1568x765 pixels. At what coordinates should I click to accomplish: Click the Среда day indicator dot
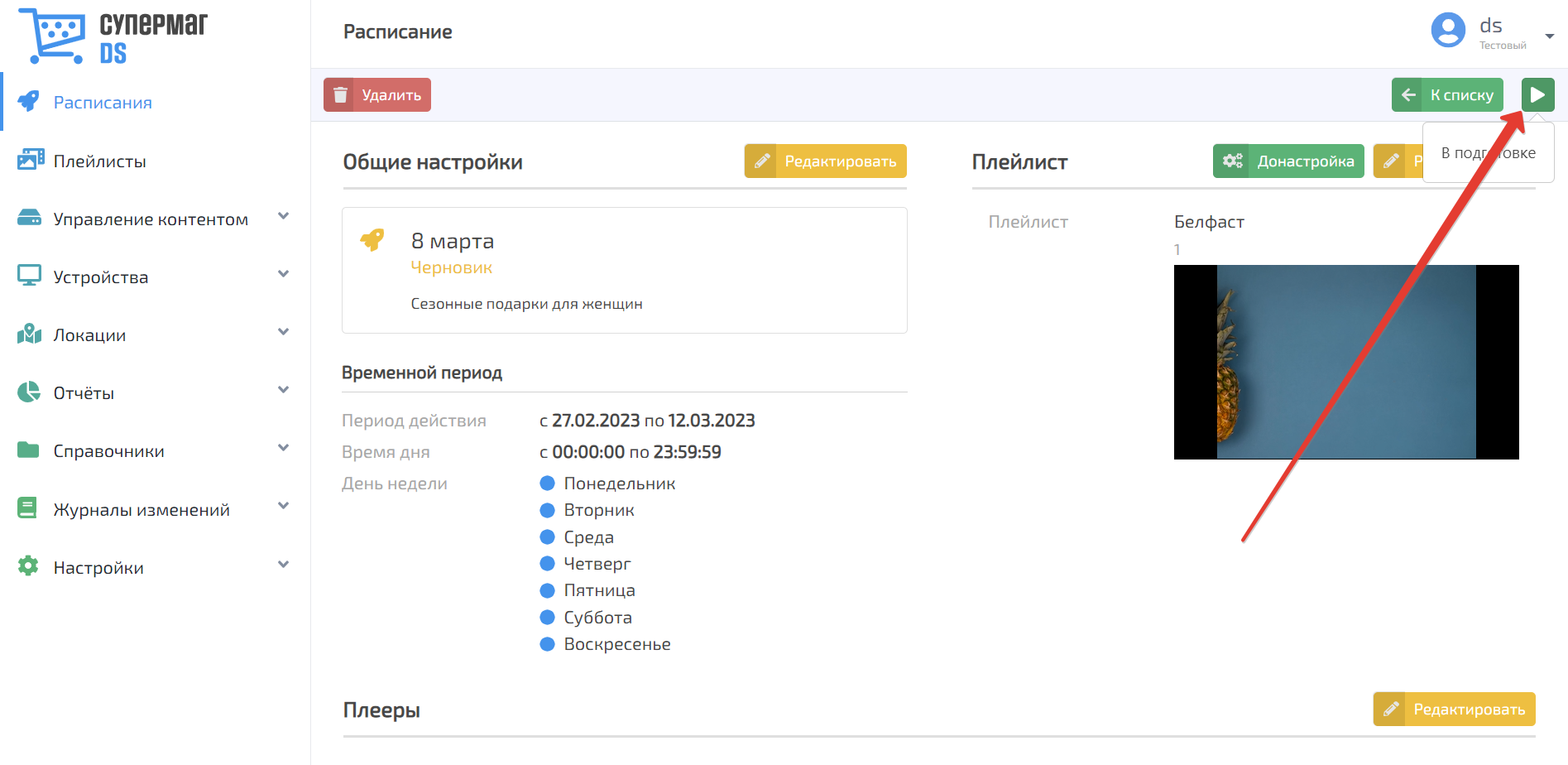click(x=547, y=536)
